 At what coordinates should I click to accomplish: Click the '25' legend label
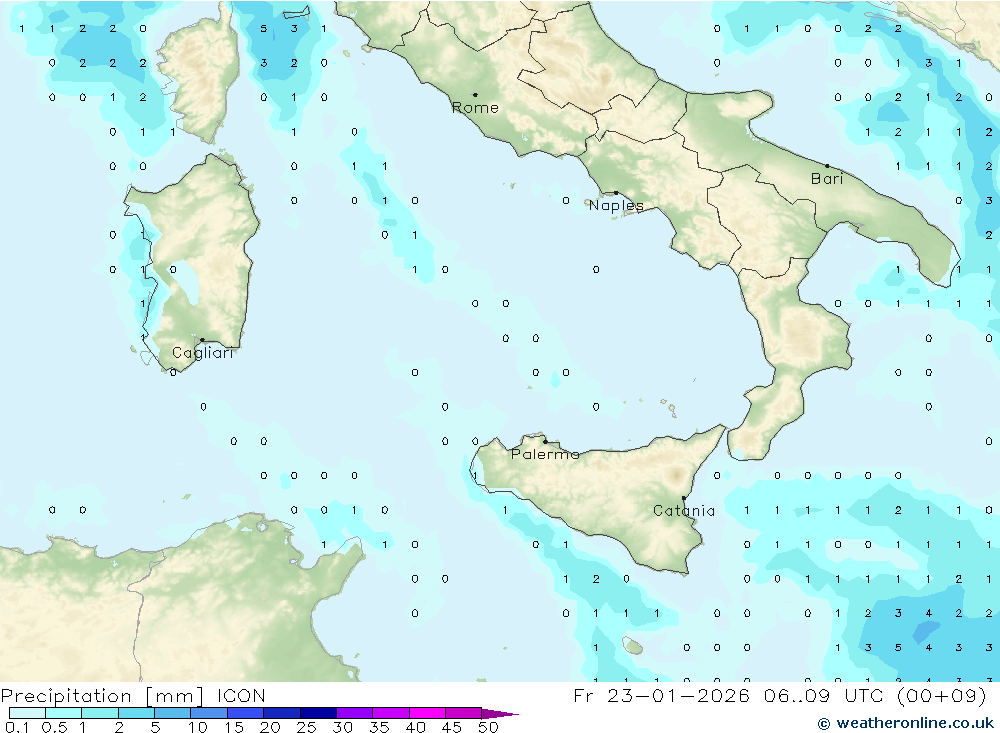click(306, 727)
